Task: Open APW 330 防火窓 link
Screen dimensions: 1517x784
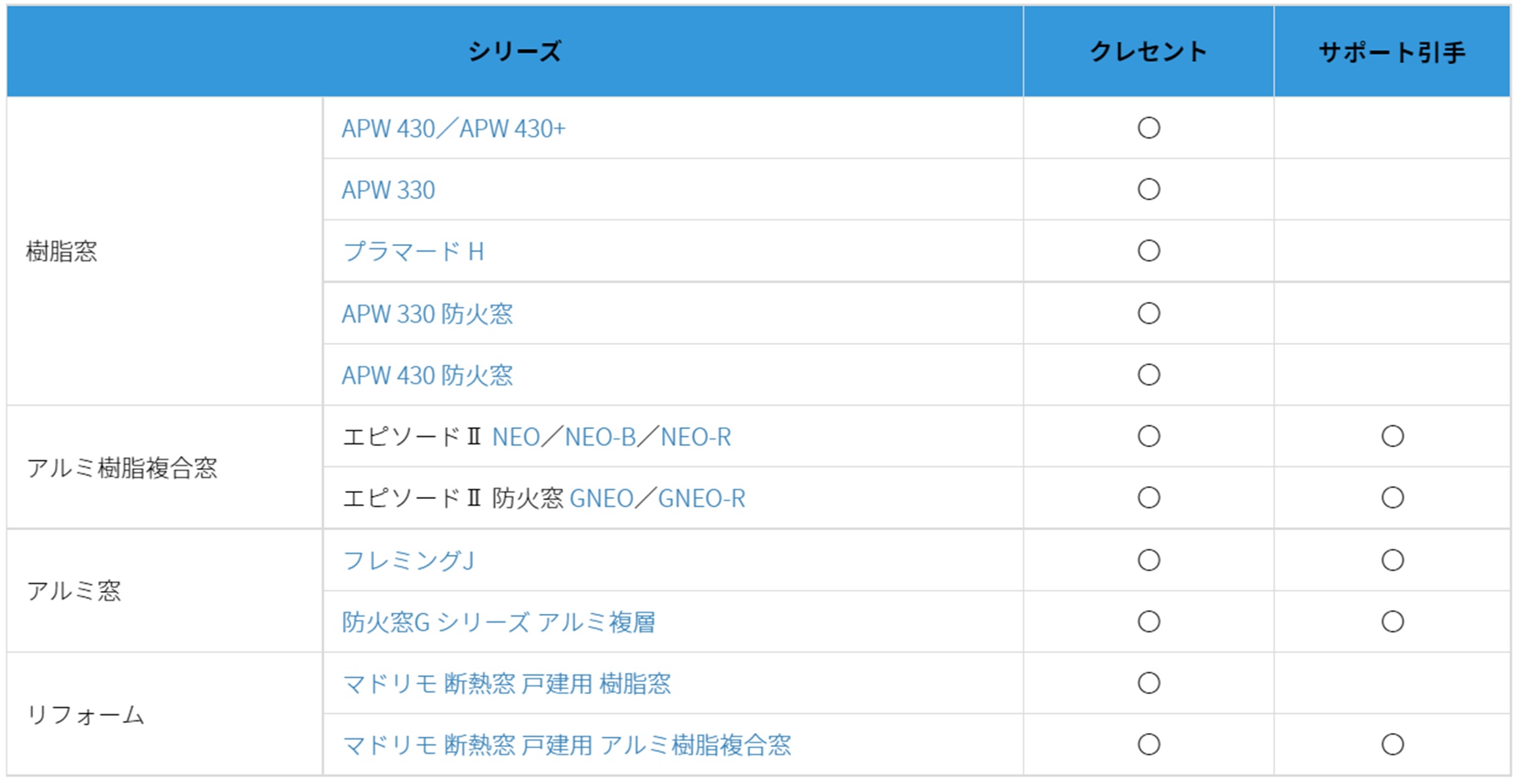Action: [427, 314]
